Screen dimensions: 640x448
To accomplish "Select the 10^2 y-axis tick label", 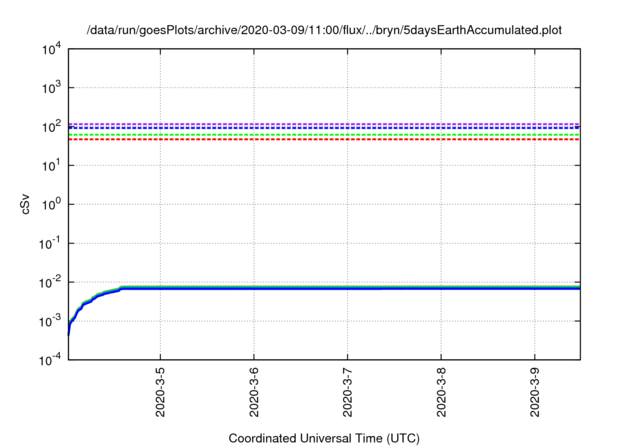I will coord(51,126).
